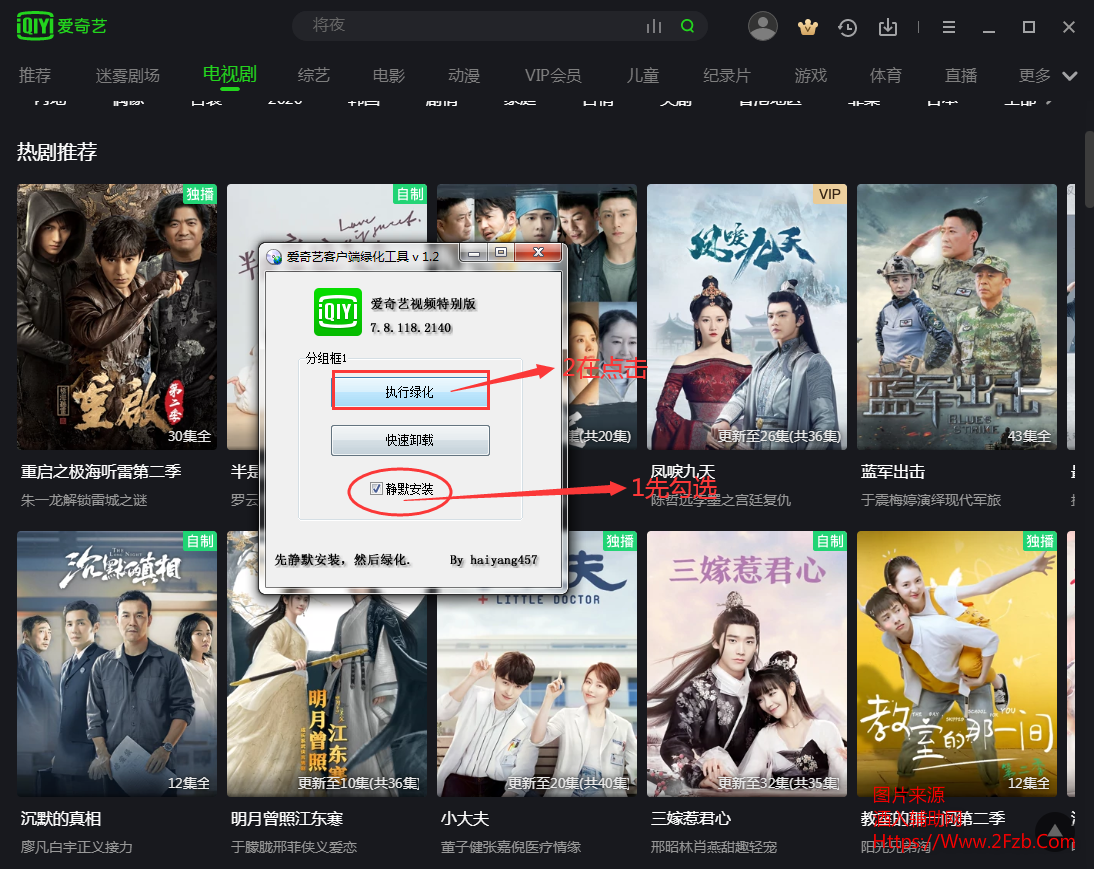Viewport: 1094px width, 869px height.
Task: Click the scroll-to-top arrow button
Action: tap(1053, 828)
